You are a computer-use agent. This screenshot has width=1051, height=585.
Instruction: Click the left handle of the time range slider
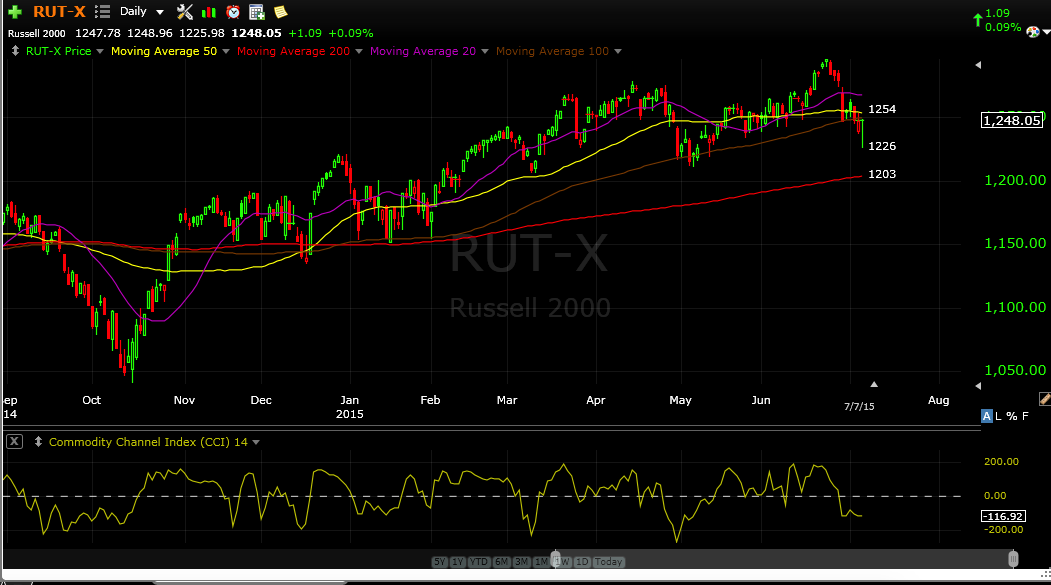point(556,560)
